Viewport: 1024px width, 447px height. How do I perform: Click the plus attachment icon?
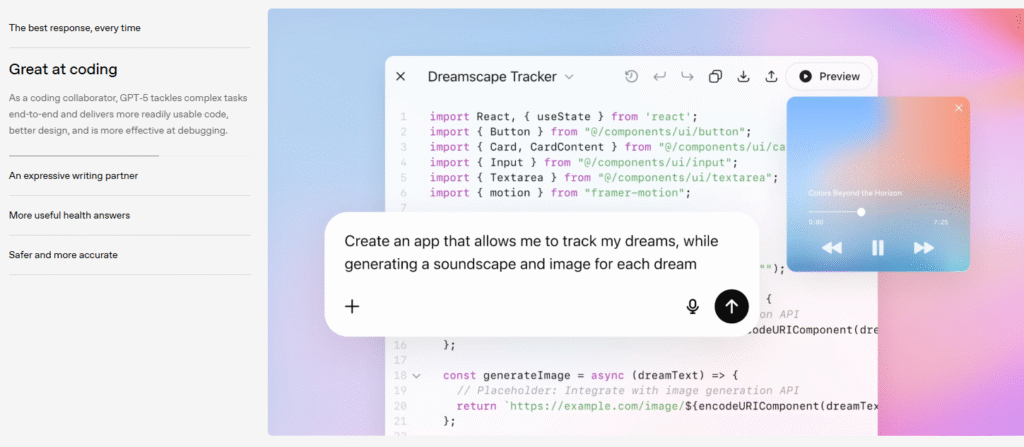click(x=352, y=306)
